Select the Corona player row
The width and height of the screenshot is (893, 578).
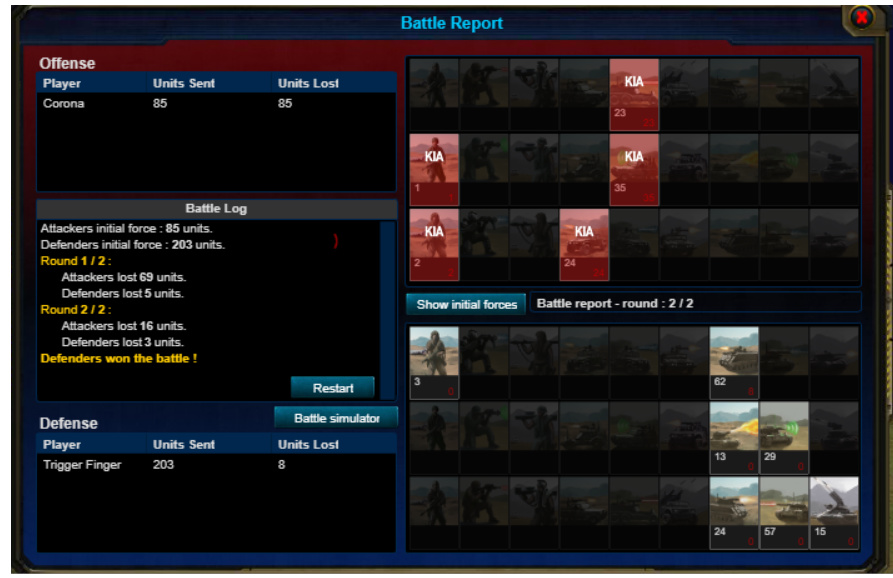coord(216,103)
